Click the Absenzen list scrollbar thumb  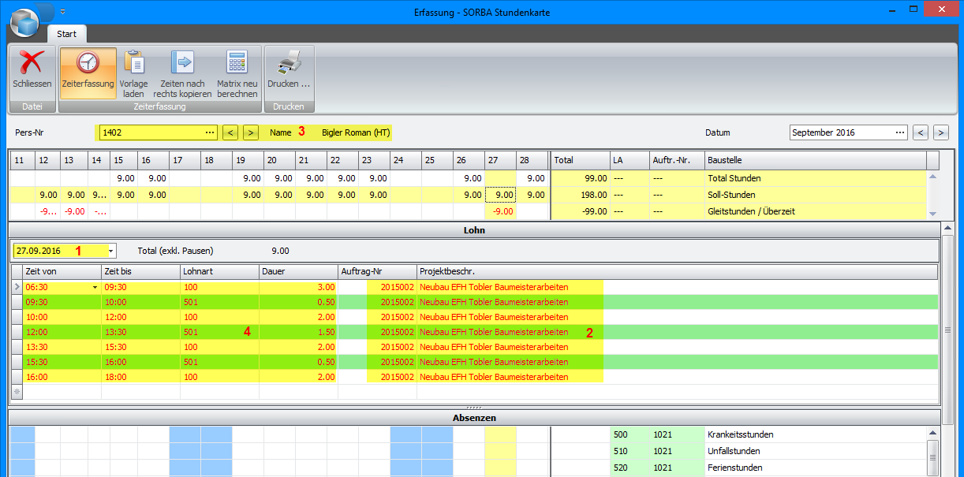(932, 458)
